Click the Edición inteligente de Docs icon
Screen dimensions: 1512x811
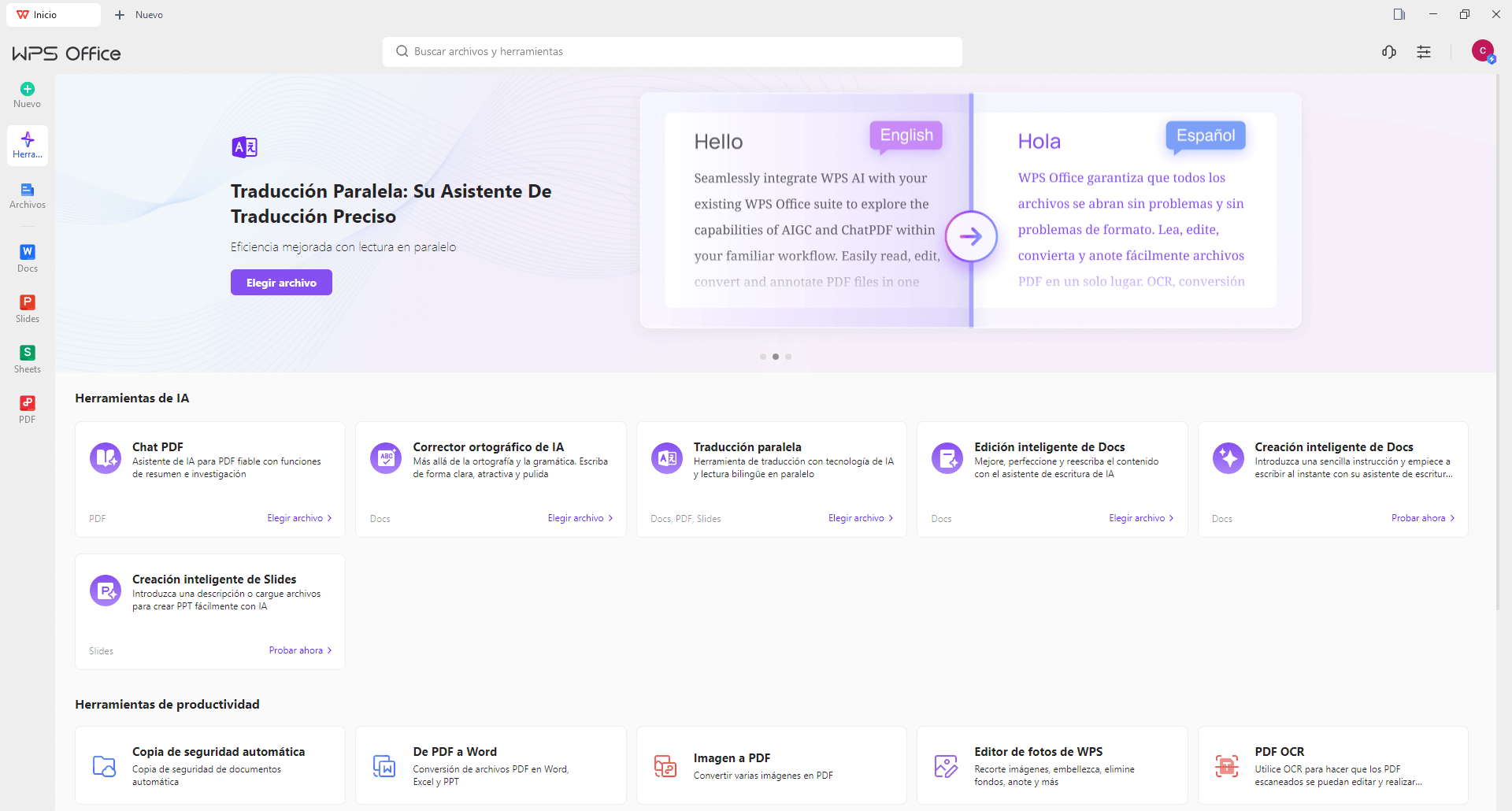[947, 457]
